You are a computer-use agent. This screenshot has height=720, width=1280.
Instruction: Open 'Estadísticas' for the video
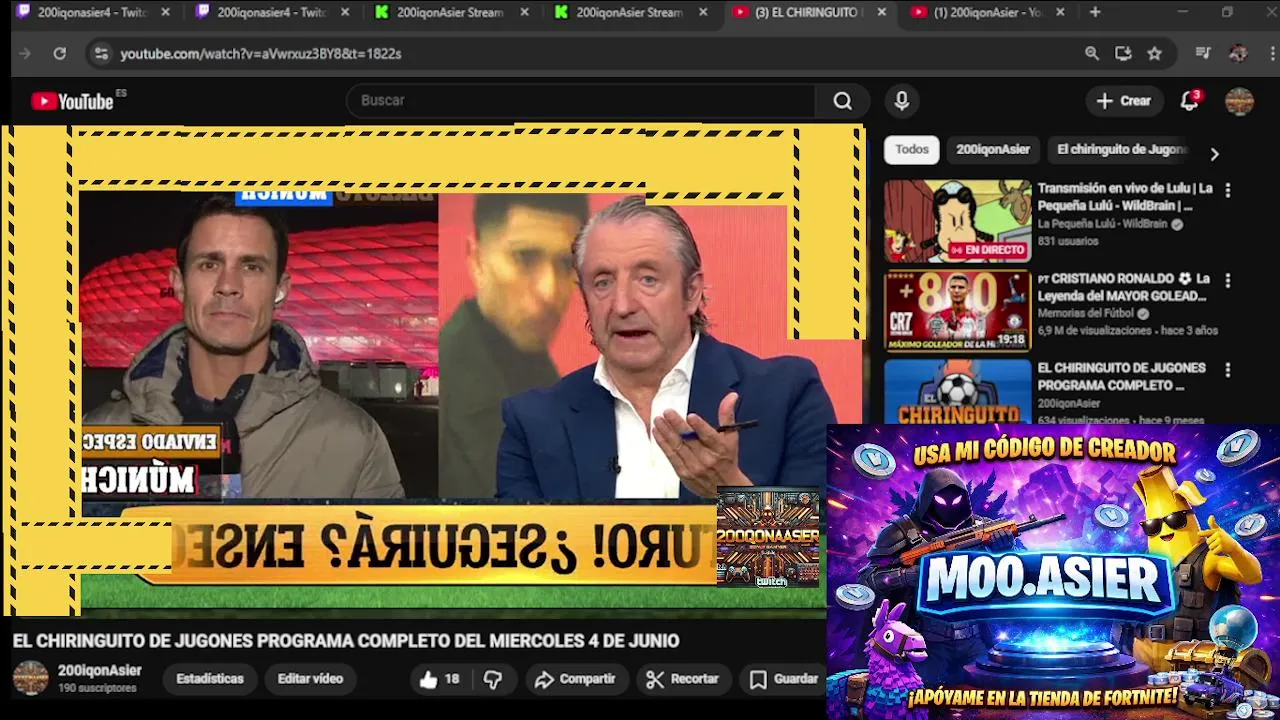(210, 679)
